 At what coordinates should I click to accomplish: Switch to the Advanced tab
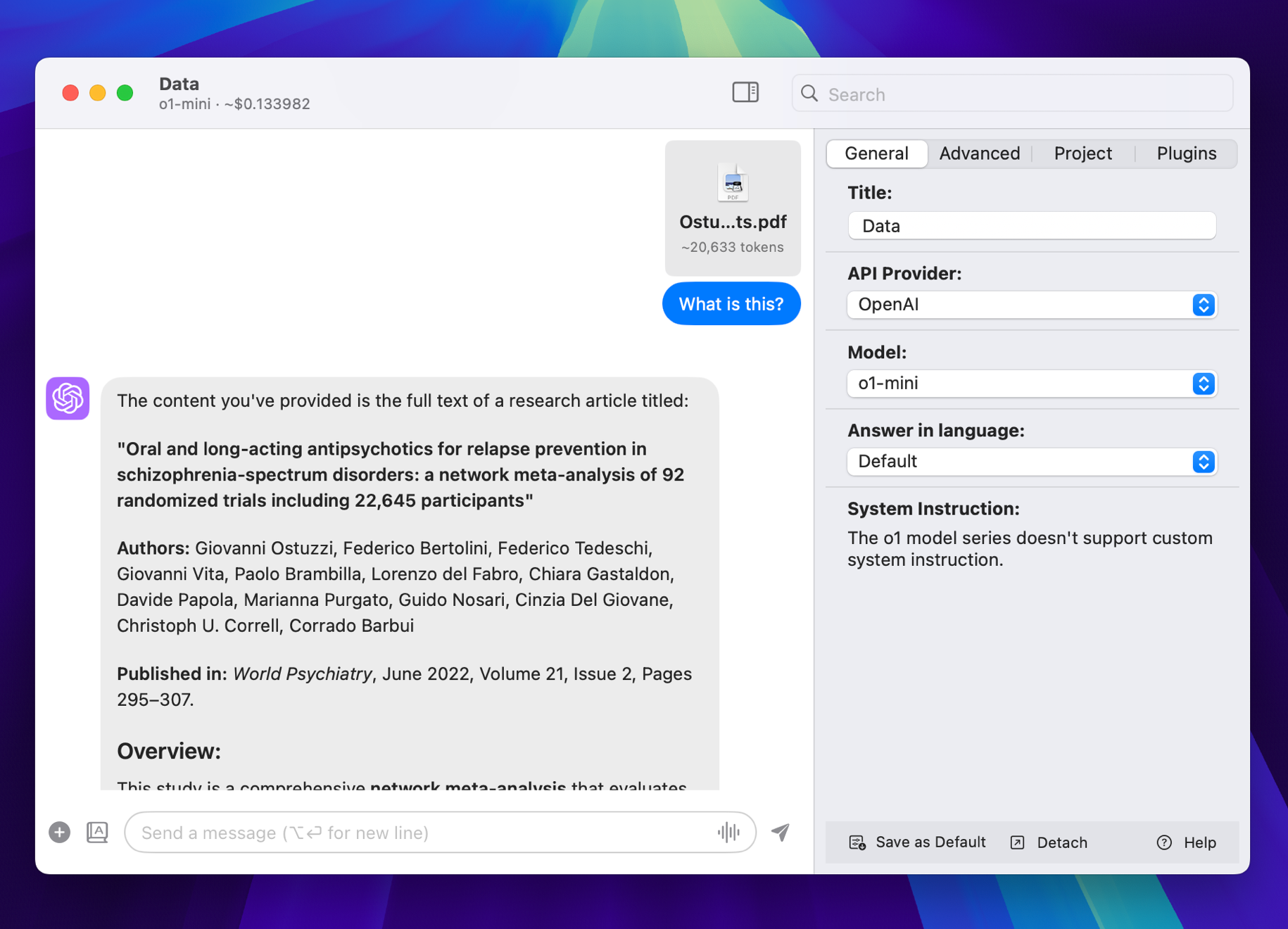click(x=979, y=153)
